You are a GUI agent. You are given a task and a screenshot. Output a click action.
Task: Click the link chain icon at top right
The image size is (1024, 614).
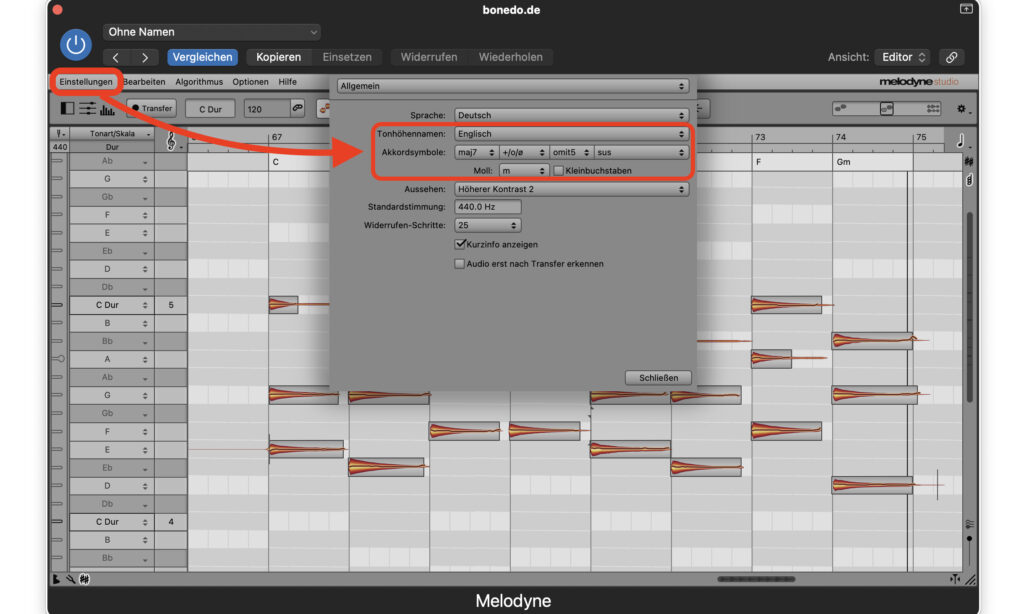(952, 57)
